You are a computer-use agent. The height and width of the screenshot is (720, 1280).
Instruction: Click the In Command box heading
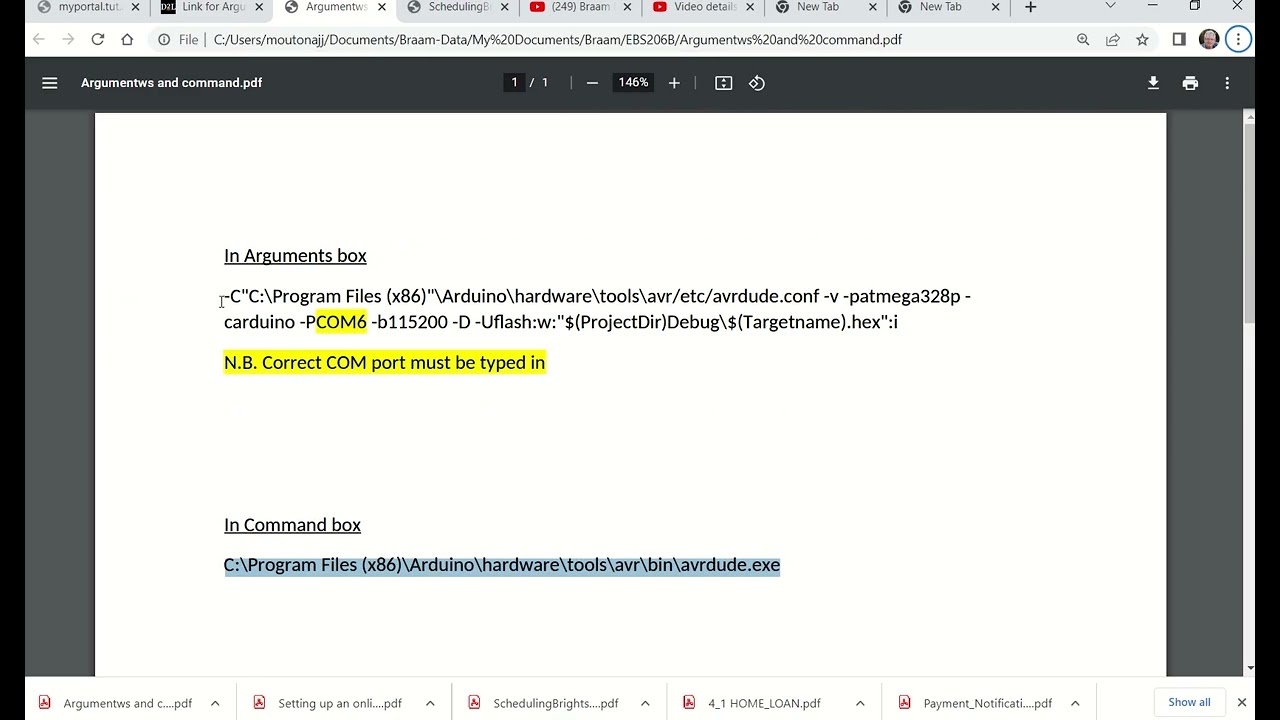coord(292,525)
